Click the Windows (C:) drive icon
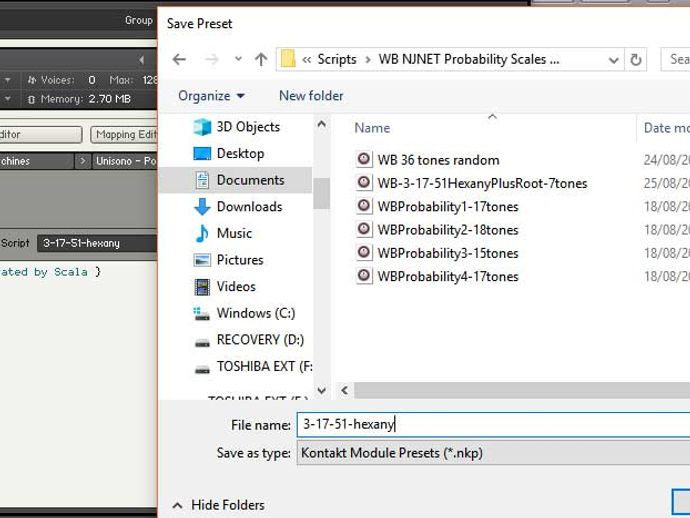Screen dimensions: 690x518 point(202,313)
